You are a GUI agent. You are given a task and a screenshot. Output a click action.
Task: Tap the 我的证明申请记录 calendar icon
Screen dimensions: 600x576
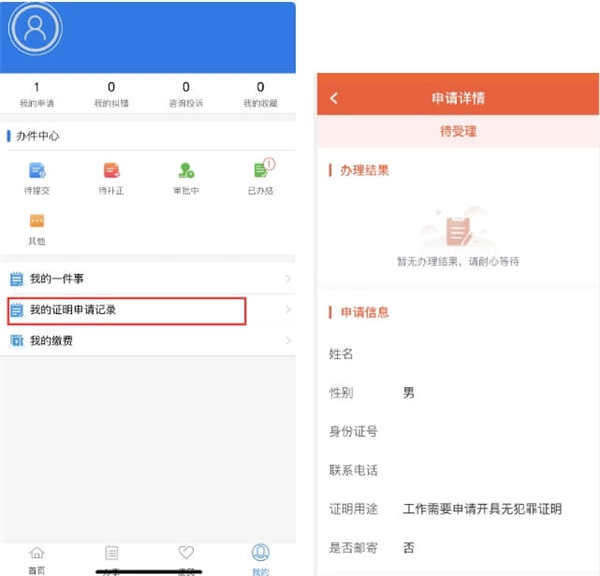pos(16,310)
